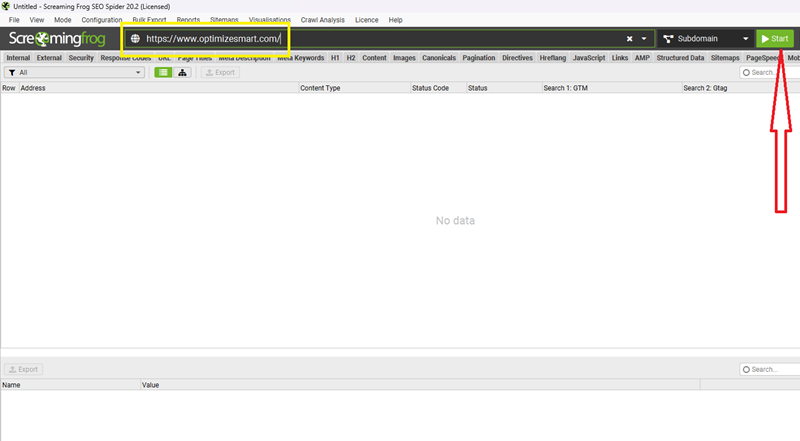The image size is (800, 441).
Task: Switch to the Images tab
Action: click(x=404, y=58)
